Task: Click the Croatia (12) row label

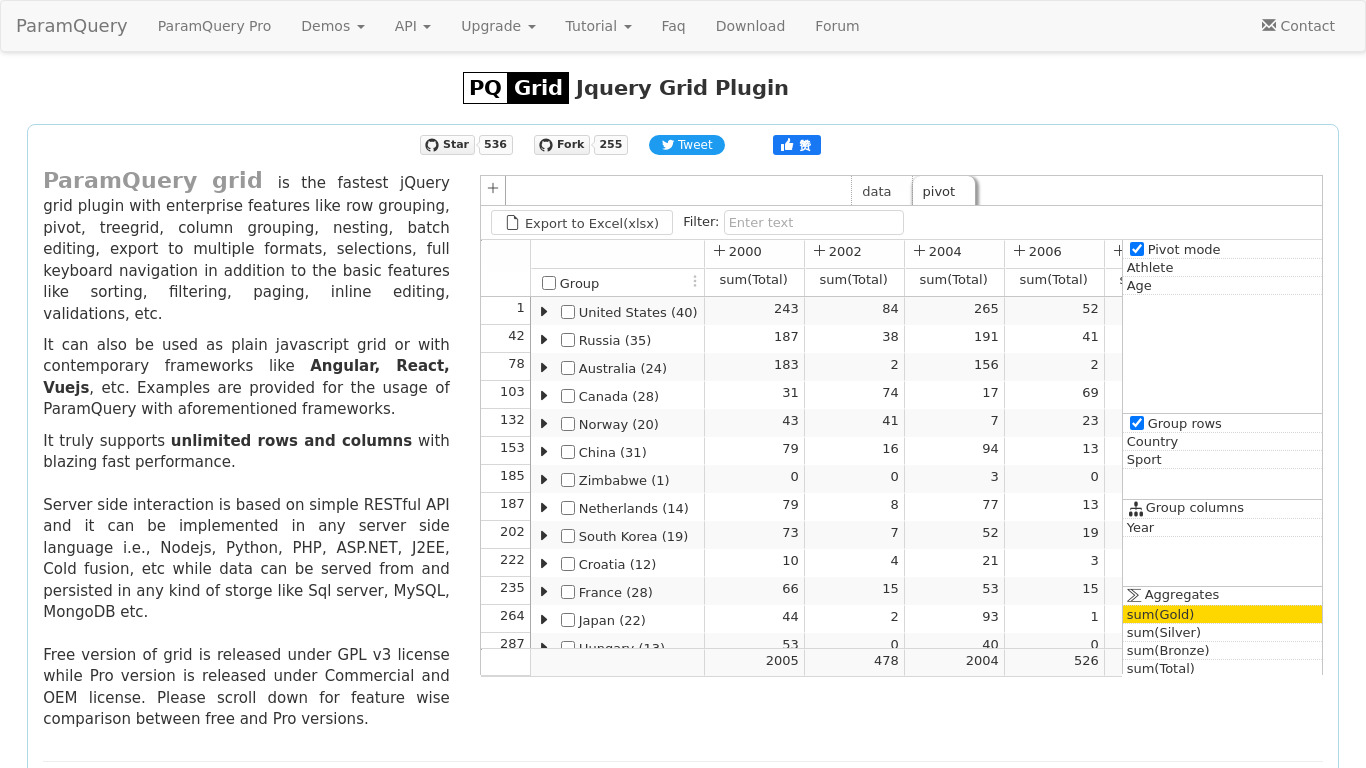Action: point(617,564)
